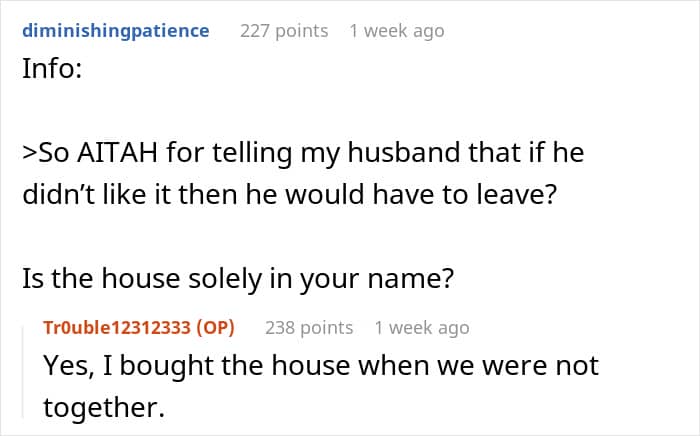This screenshot has height=436, width=700.
Task: Click the 238 points score
Action: [309, 328]
